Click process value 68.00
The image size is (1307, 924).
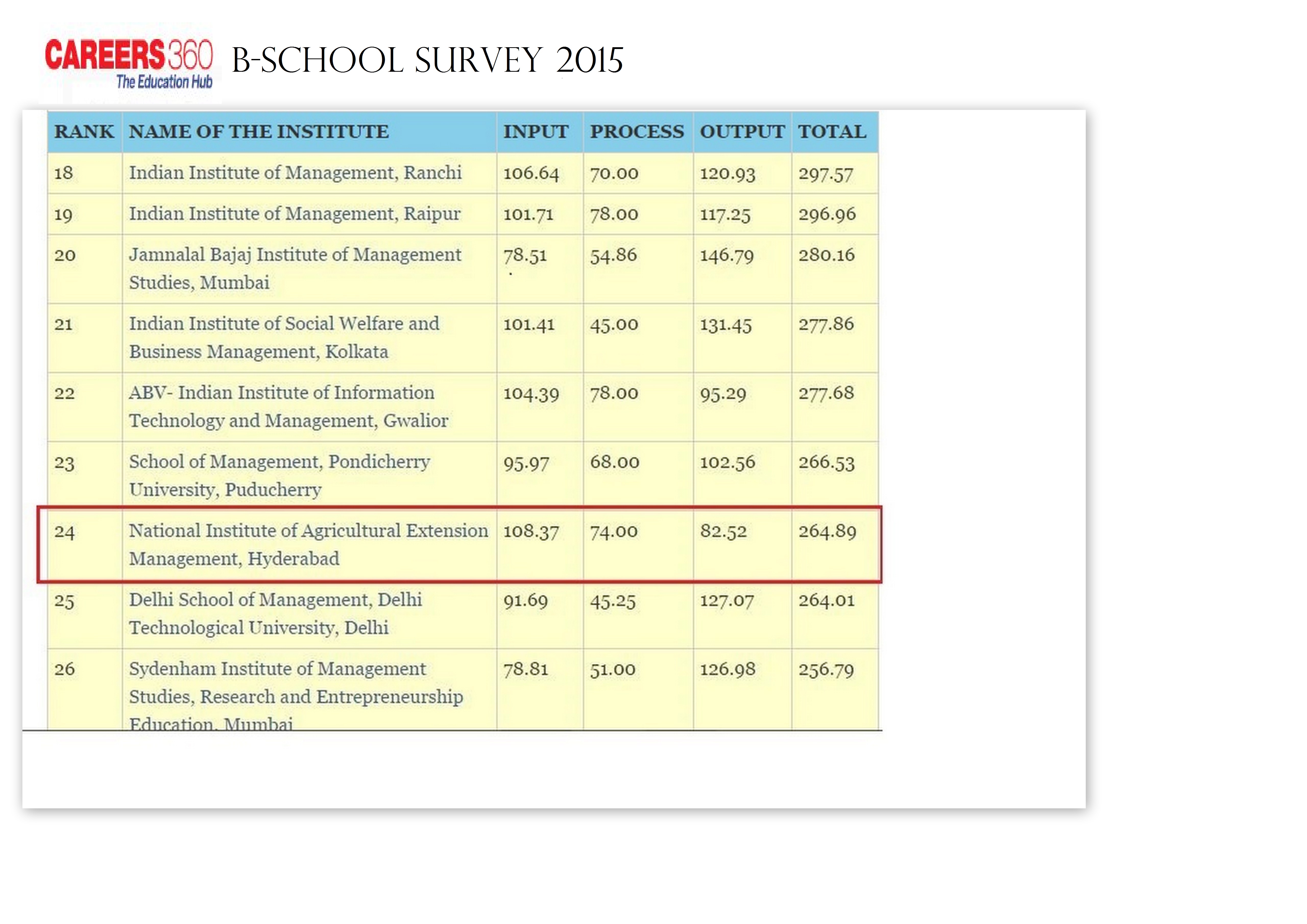[x=615, y=462]
